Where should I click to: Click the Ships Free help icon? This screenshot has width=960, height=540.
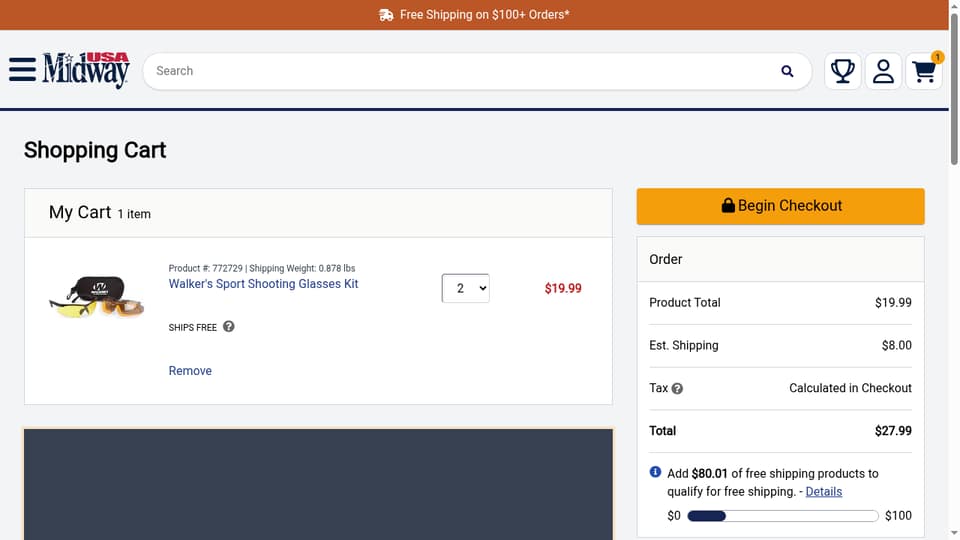[228, 326]
